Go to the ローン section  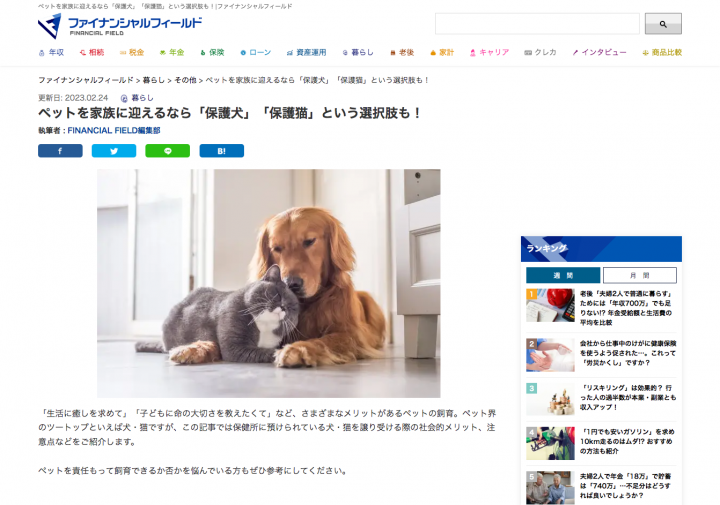[256, 52]
